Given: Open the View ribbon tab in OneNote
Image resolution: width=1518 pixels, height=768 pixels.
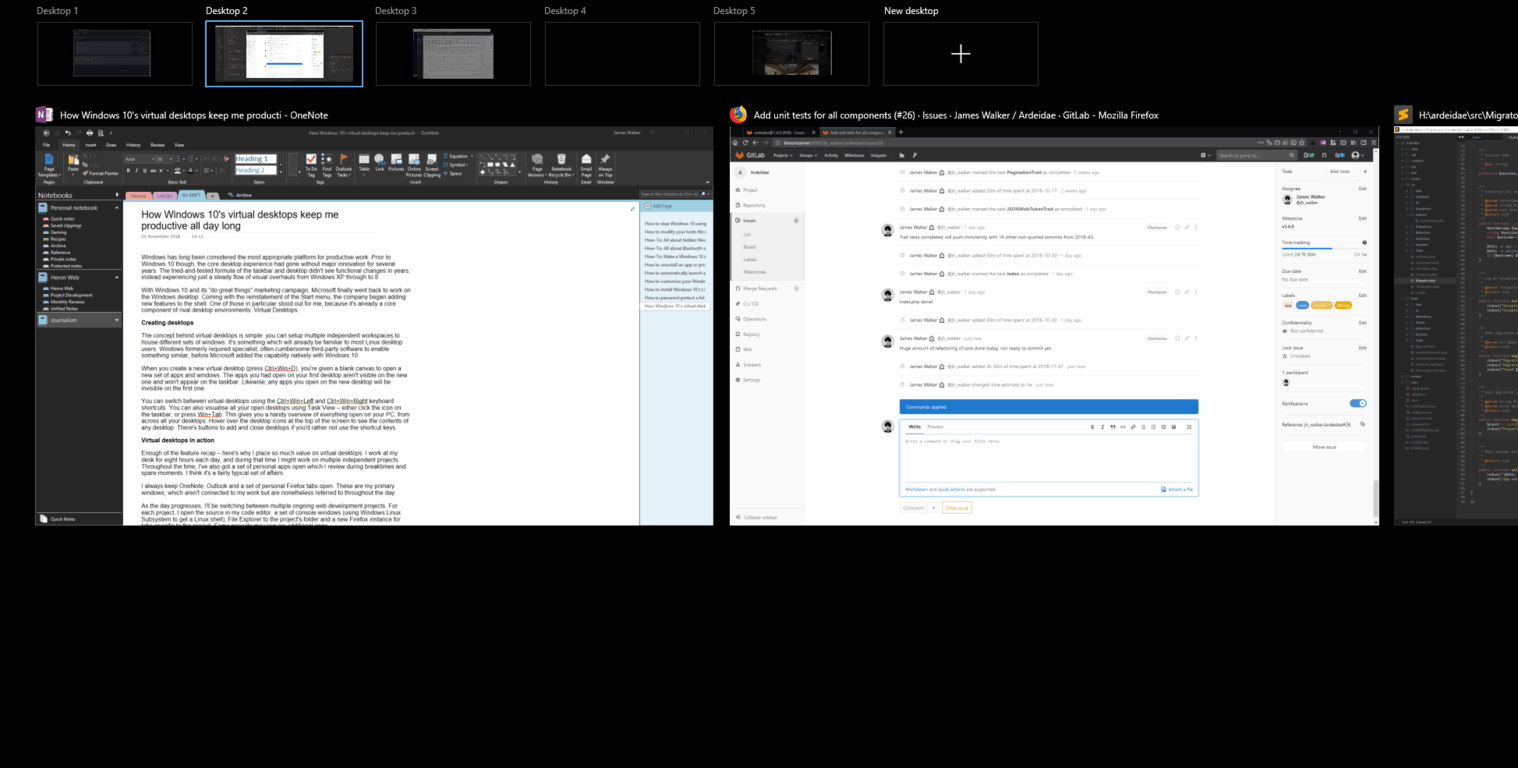Looking at the screenshot, I should point(179,145).
